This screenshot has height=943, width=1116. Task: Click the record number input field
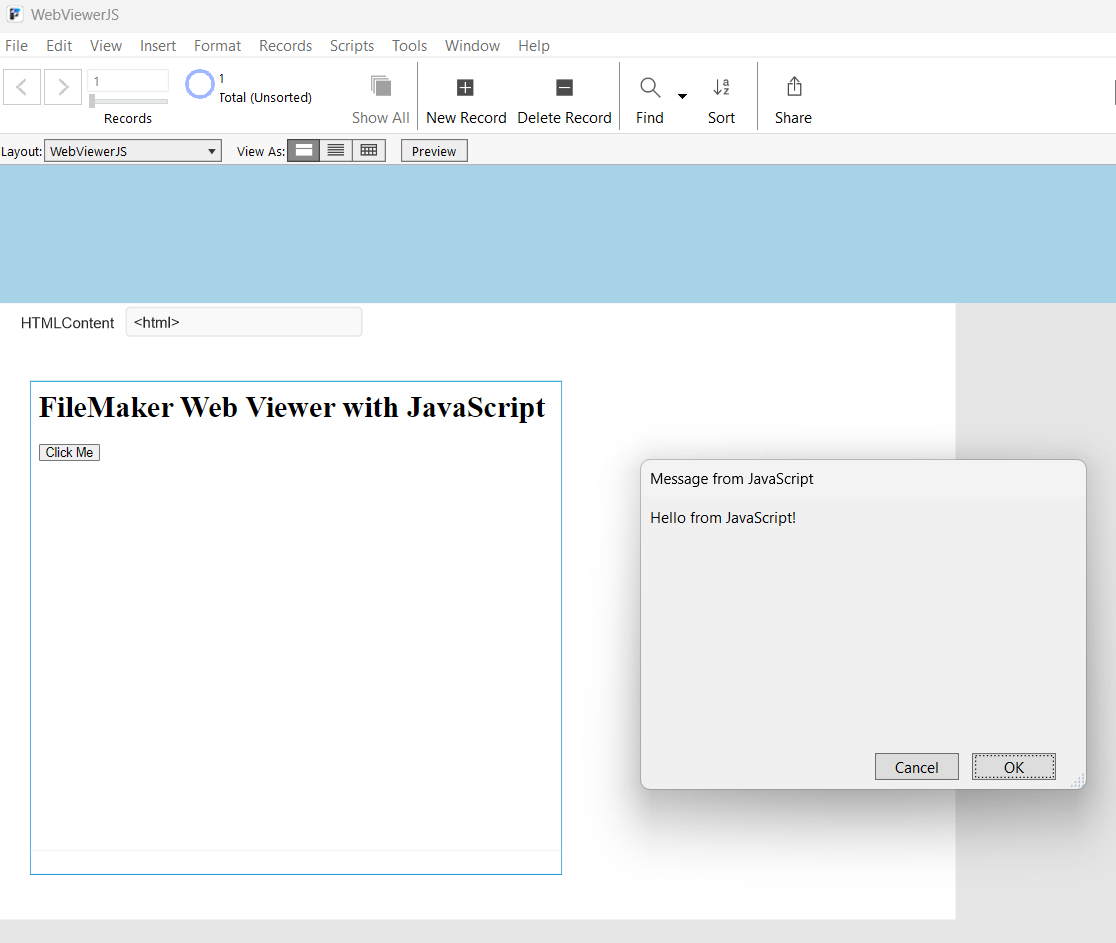coord(128,81)
